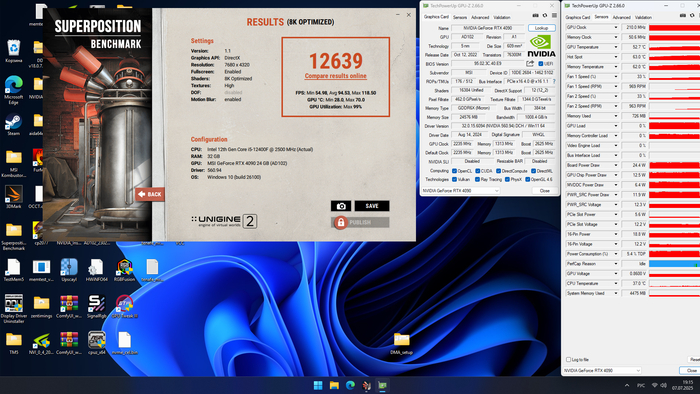Toggle the DirectCompute checkbox
Screen dimensions: 700x394
(498, 171)
